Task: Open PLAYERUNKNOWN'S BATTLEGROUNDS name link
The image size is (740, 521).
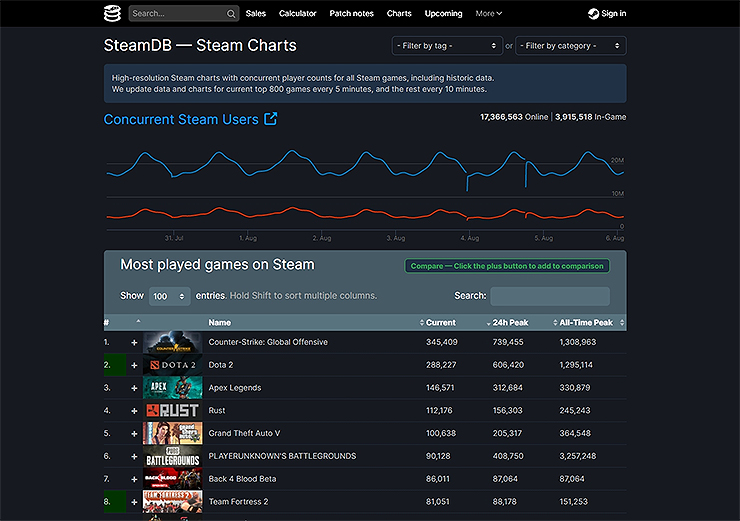Action: (x=282, y=456)
